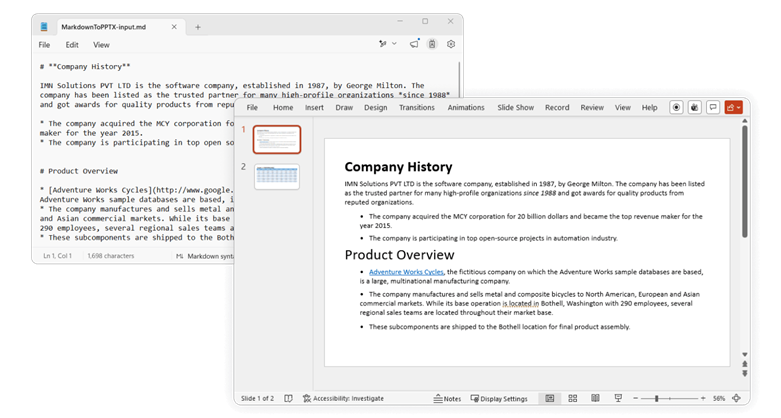Open the Edit menu in Notepad
781x418 pixels.
72,45
